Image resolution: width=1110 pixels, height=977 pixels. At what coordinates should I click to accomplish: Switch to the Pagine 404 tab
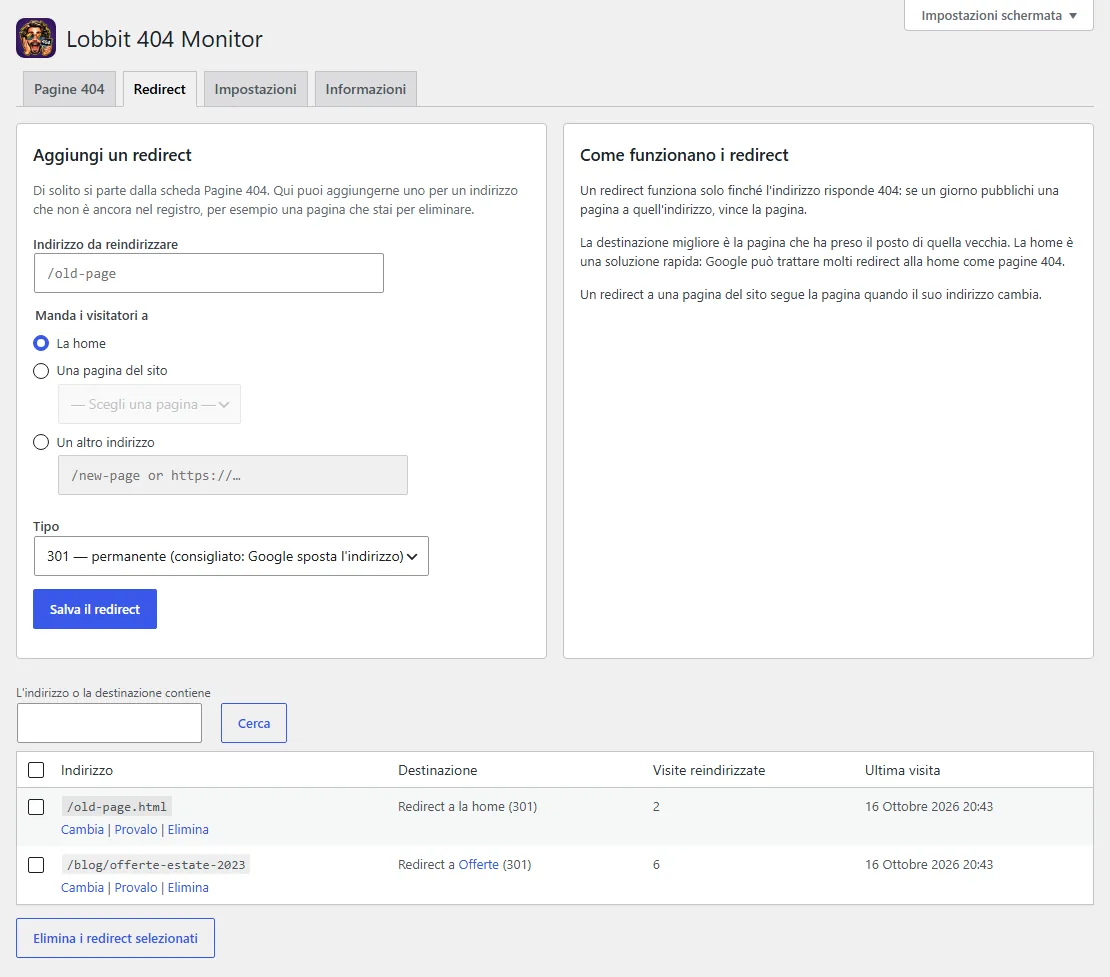tap(69, 89)
